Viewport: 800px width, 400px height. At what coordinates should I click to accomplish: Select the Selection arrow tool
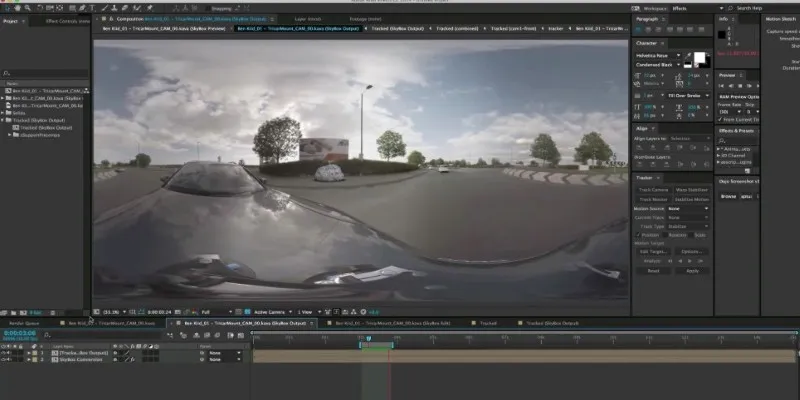(7, 8)
